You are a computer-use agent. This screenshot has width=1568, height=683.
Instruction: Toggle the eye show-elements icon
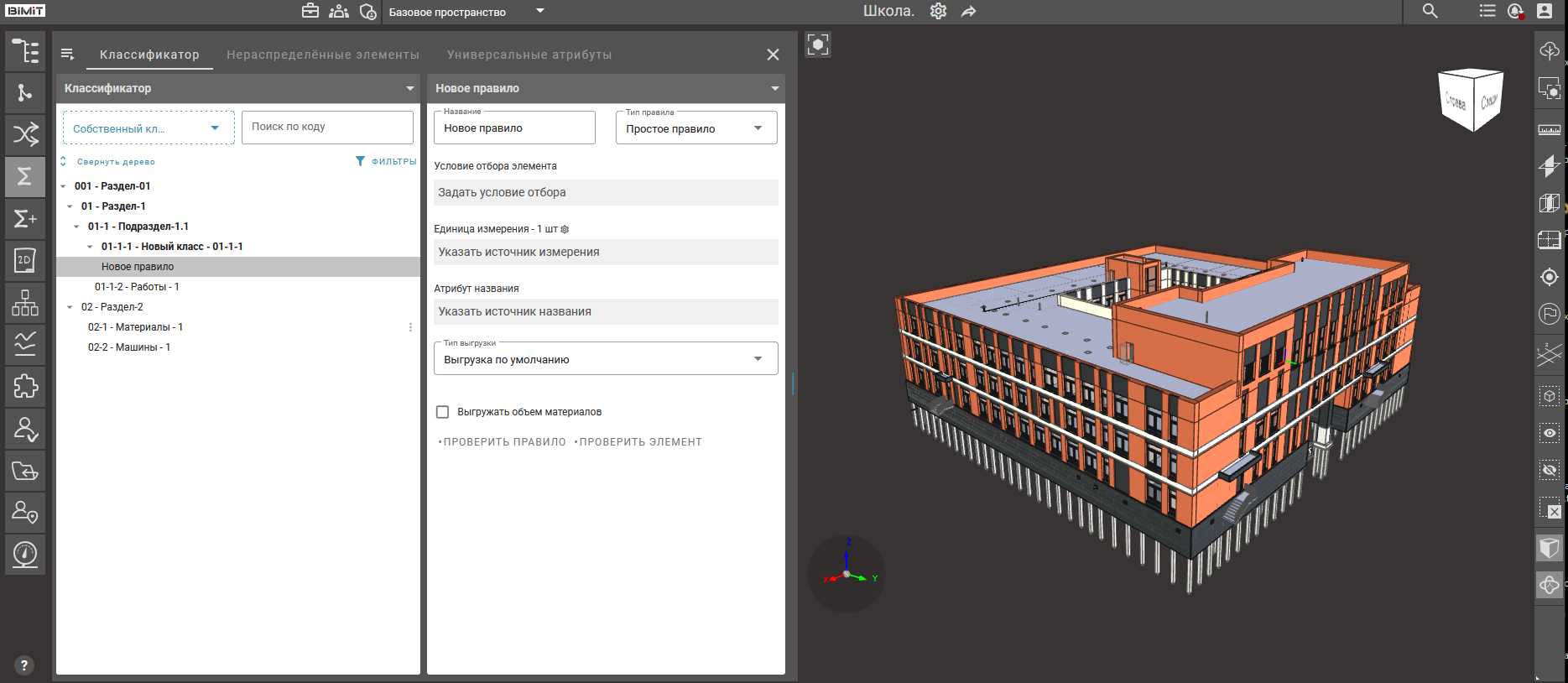tap(1549, 433)
